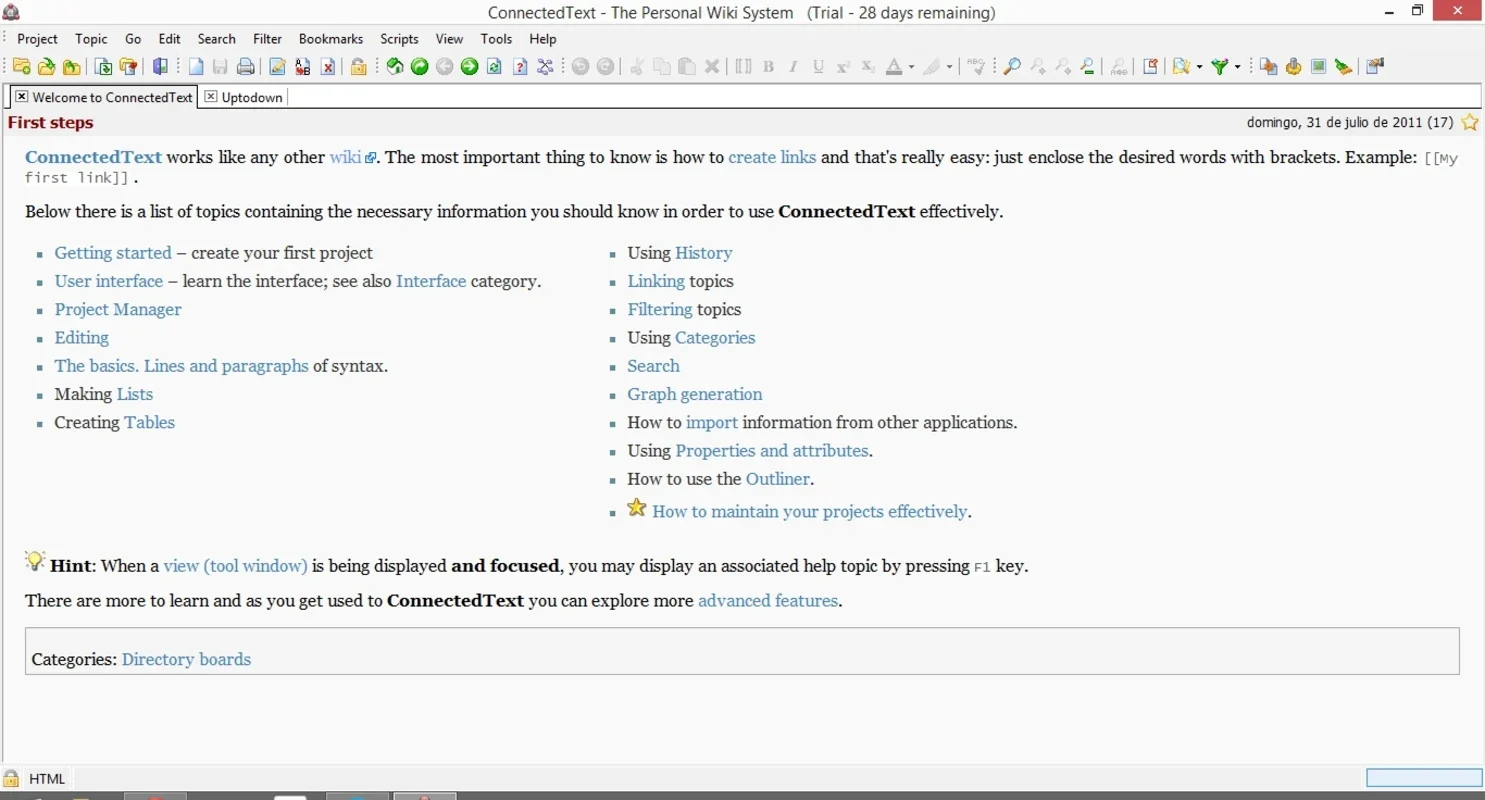Click the note page with red corner icon
The image size is (1485, 800).
tap(1150, 67)
